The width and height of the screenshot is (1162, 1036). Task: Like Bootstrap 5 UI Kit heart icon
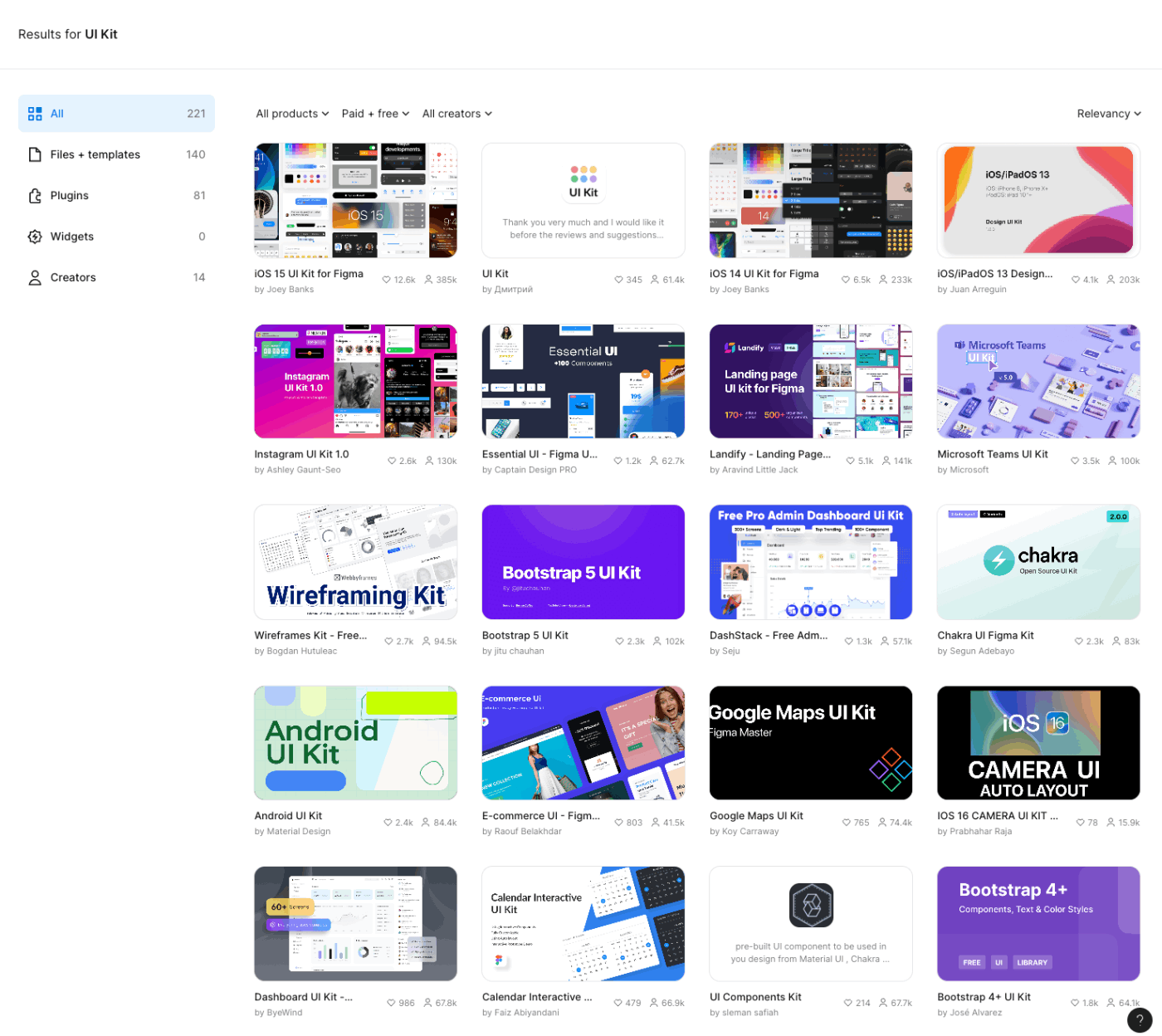point(619,642)
